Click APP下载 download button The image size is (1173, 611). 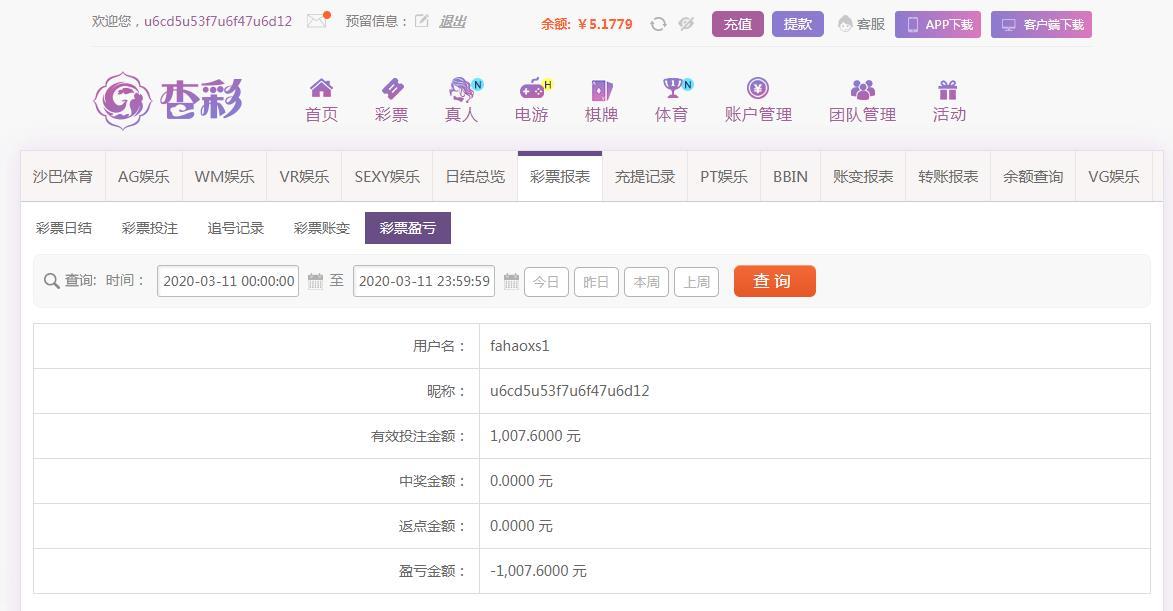click(x=938, y=24)
